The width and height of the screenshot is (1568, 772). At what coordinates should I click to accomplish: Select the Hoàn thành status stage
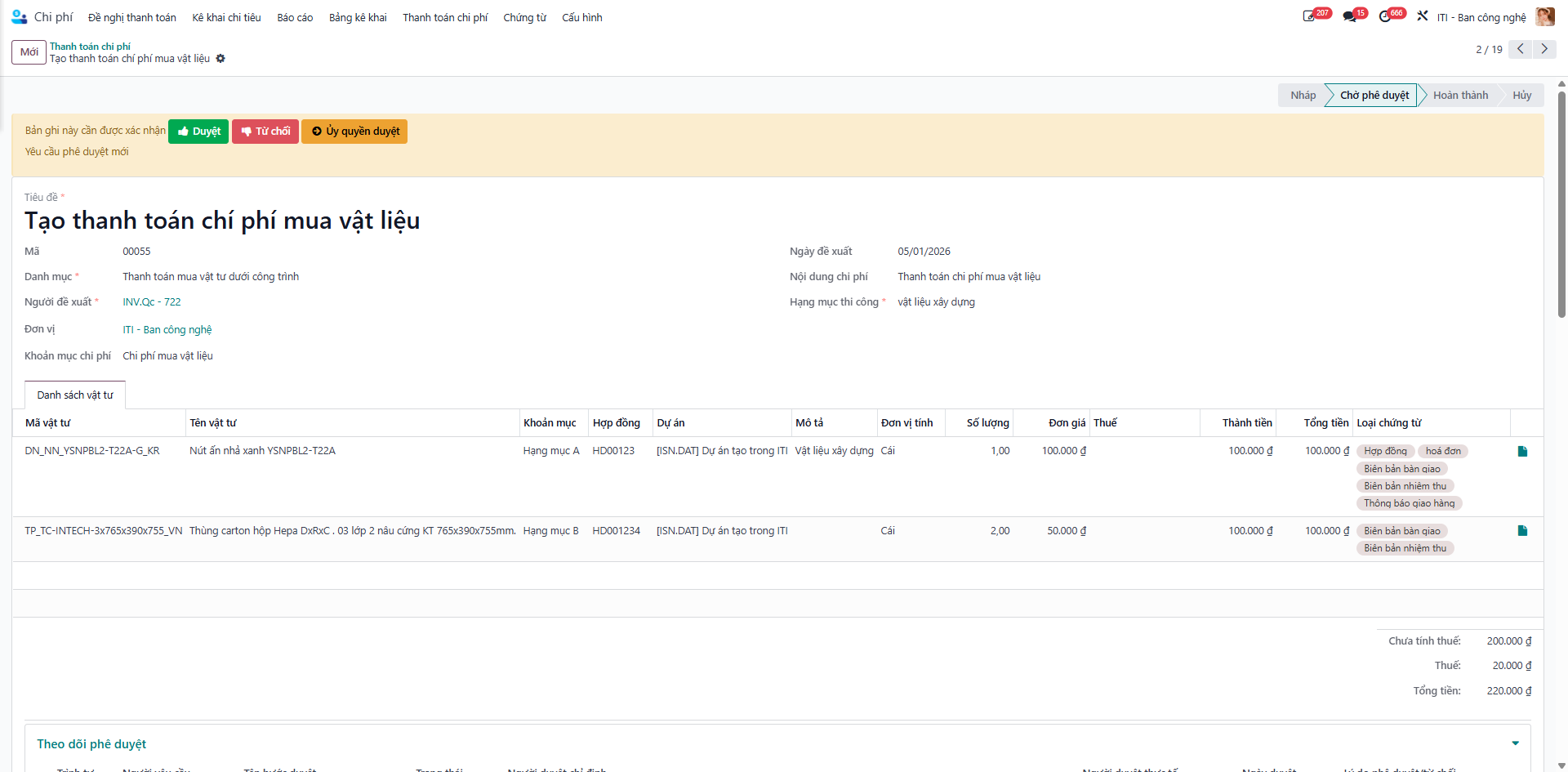point(1460,95)
